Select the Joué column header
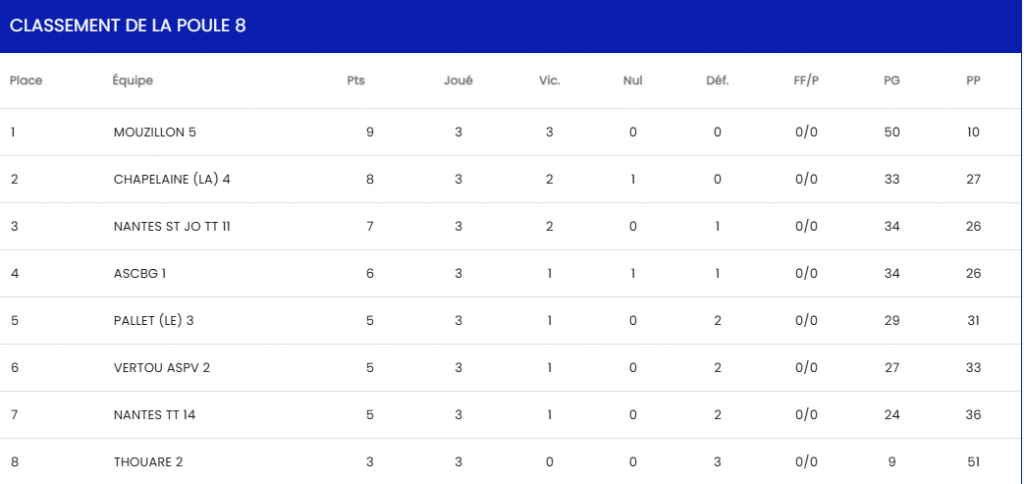 [x=458, y=81]
